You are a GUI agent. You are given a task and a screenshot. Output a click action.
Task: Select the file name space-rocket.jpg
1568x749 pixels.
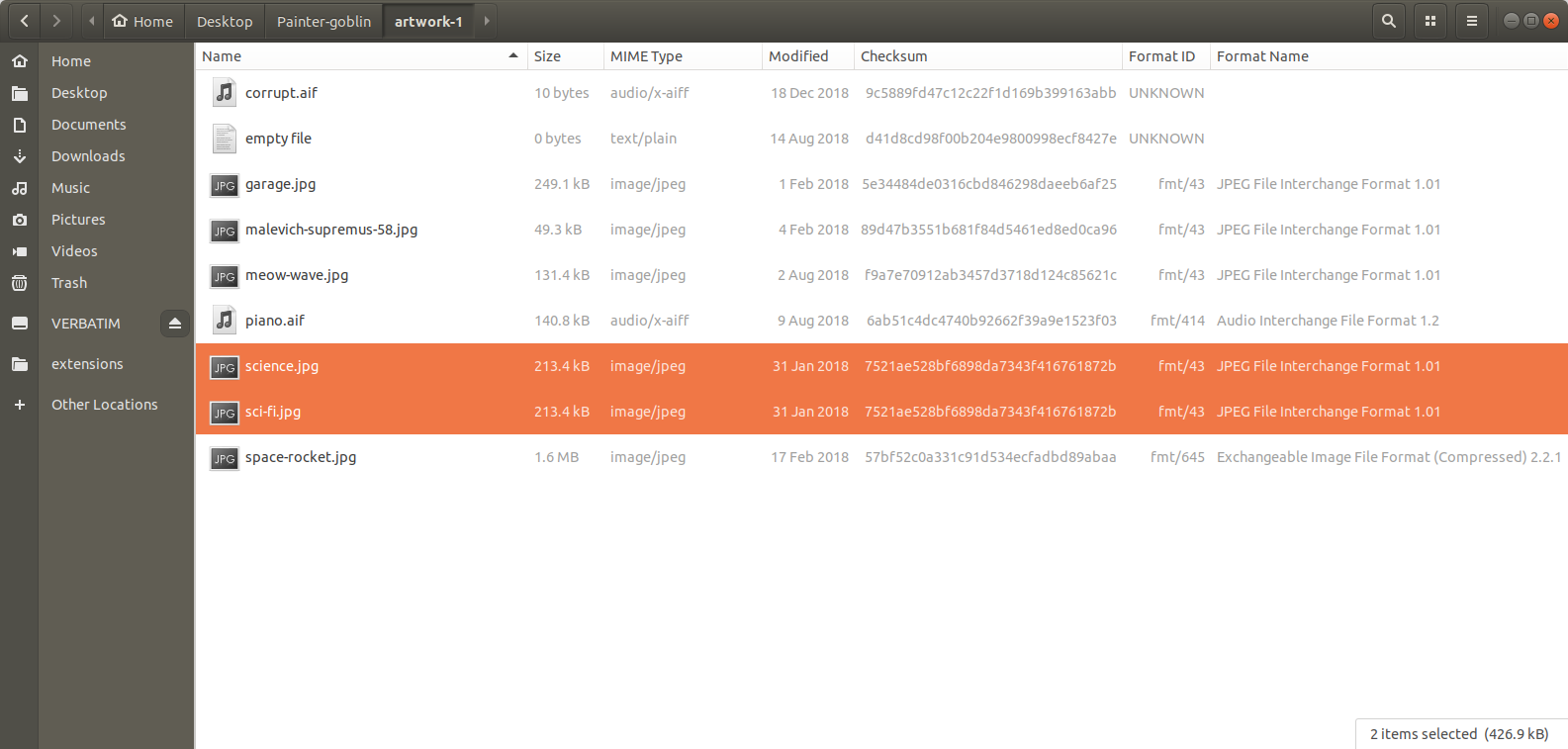pyautogui.click(x=301, y=457)
